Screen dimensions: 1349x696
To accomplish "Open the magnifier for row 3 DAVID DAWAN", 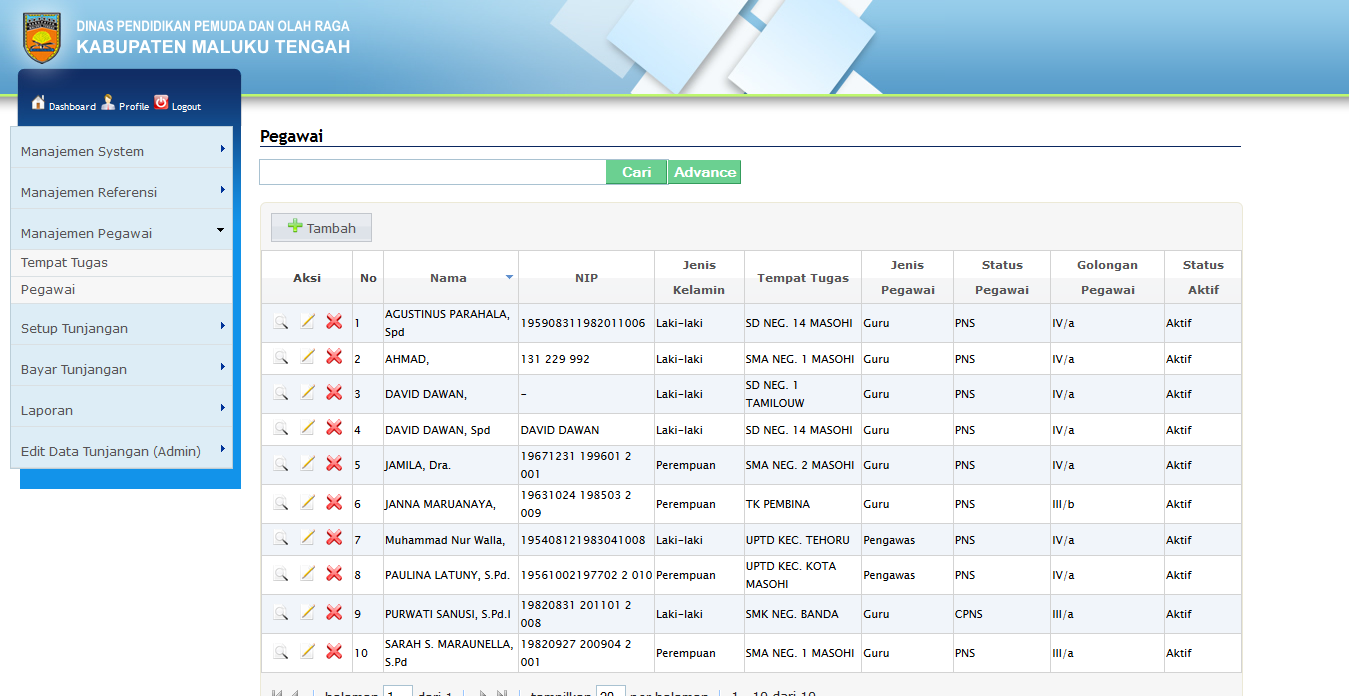I will (281, 393).
